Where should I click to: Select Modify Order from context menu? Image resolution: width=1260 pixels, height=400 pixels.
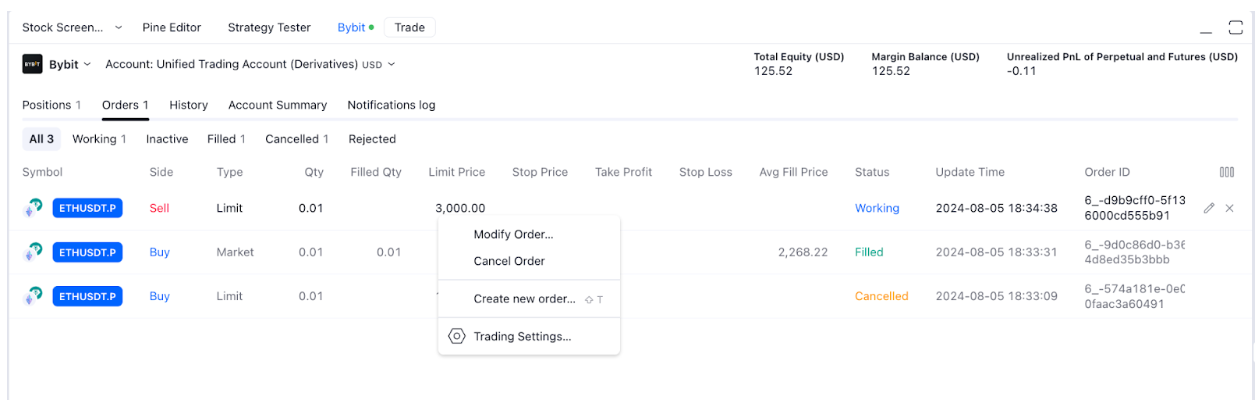click(513, 234)
